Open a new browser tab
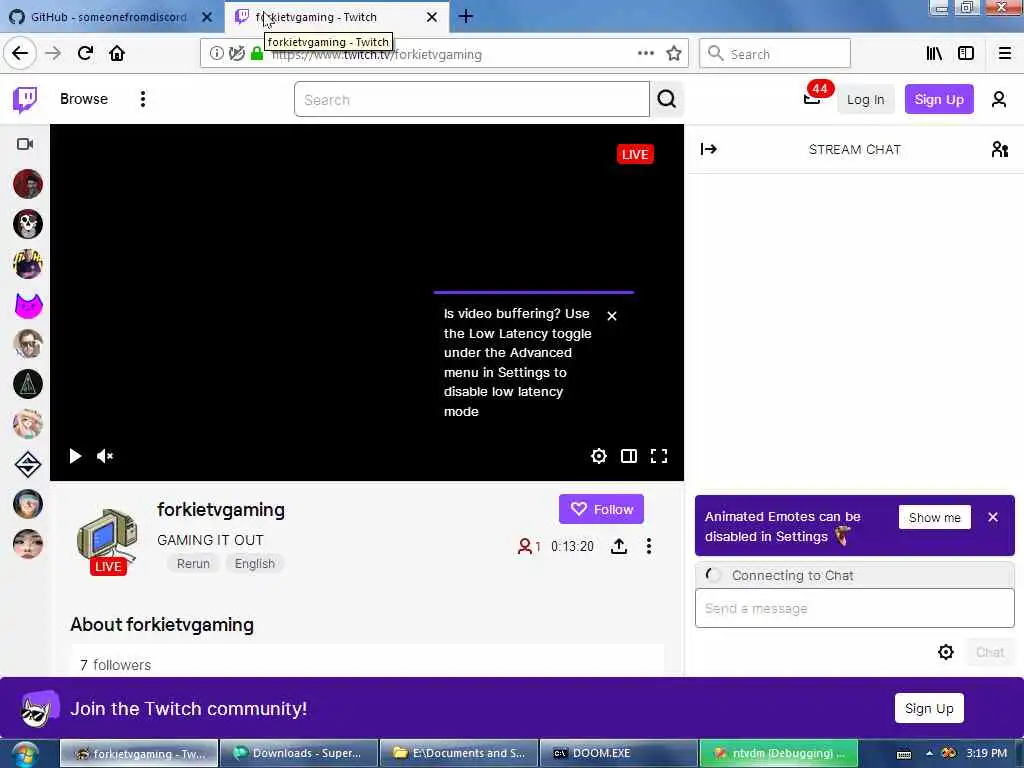This screenshot has width=1024, height=768. 466,16
